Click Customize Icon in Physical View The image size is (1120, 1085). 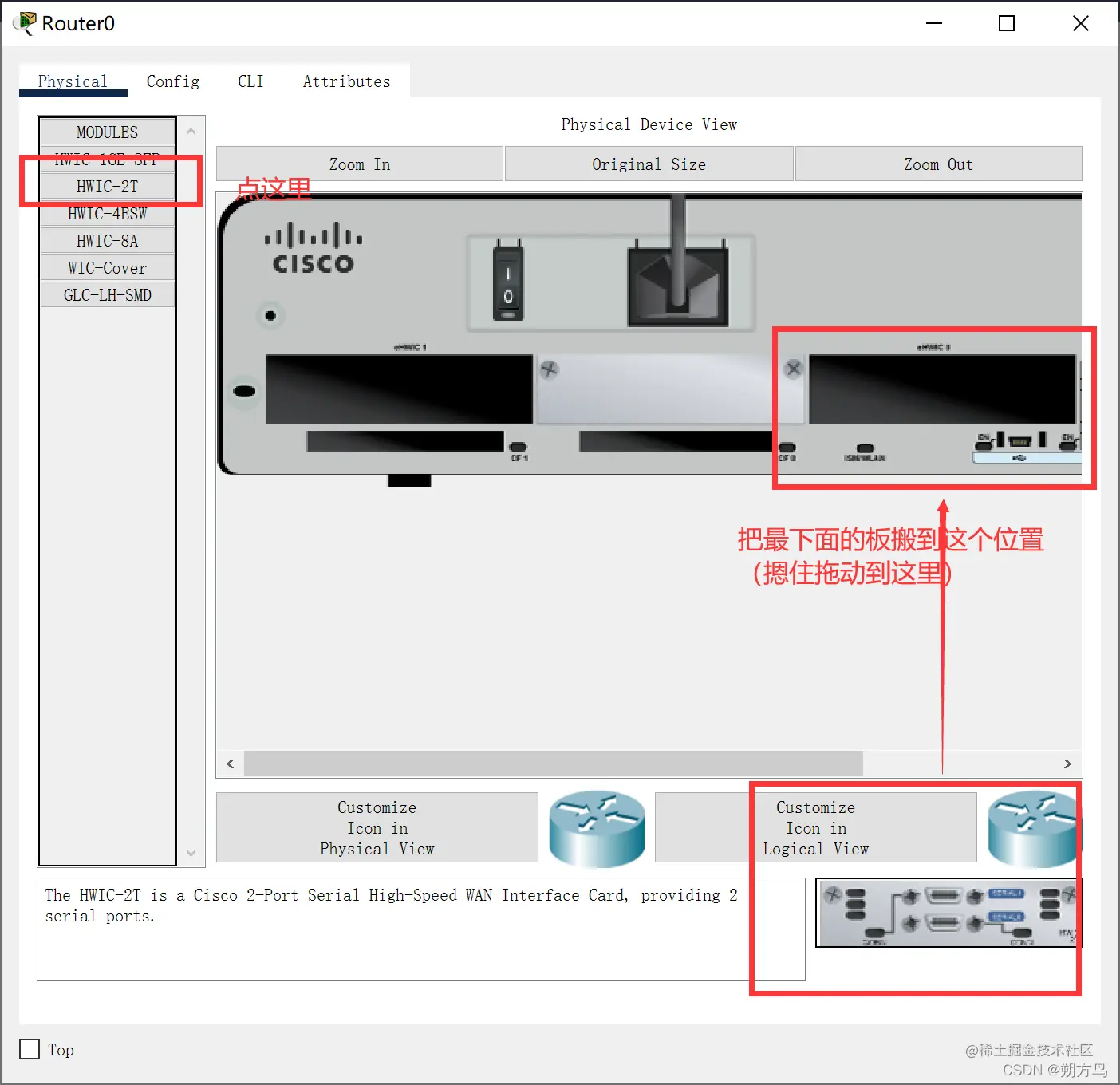tap(377, 827)
